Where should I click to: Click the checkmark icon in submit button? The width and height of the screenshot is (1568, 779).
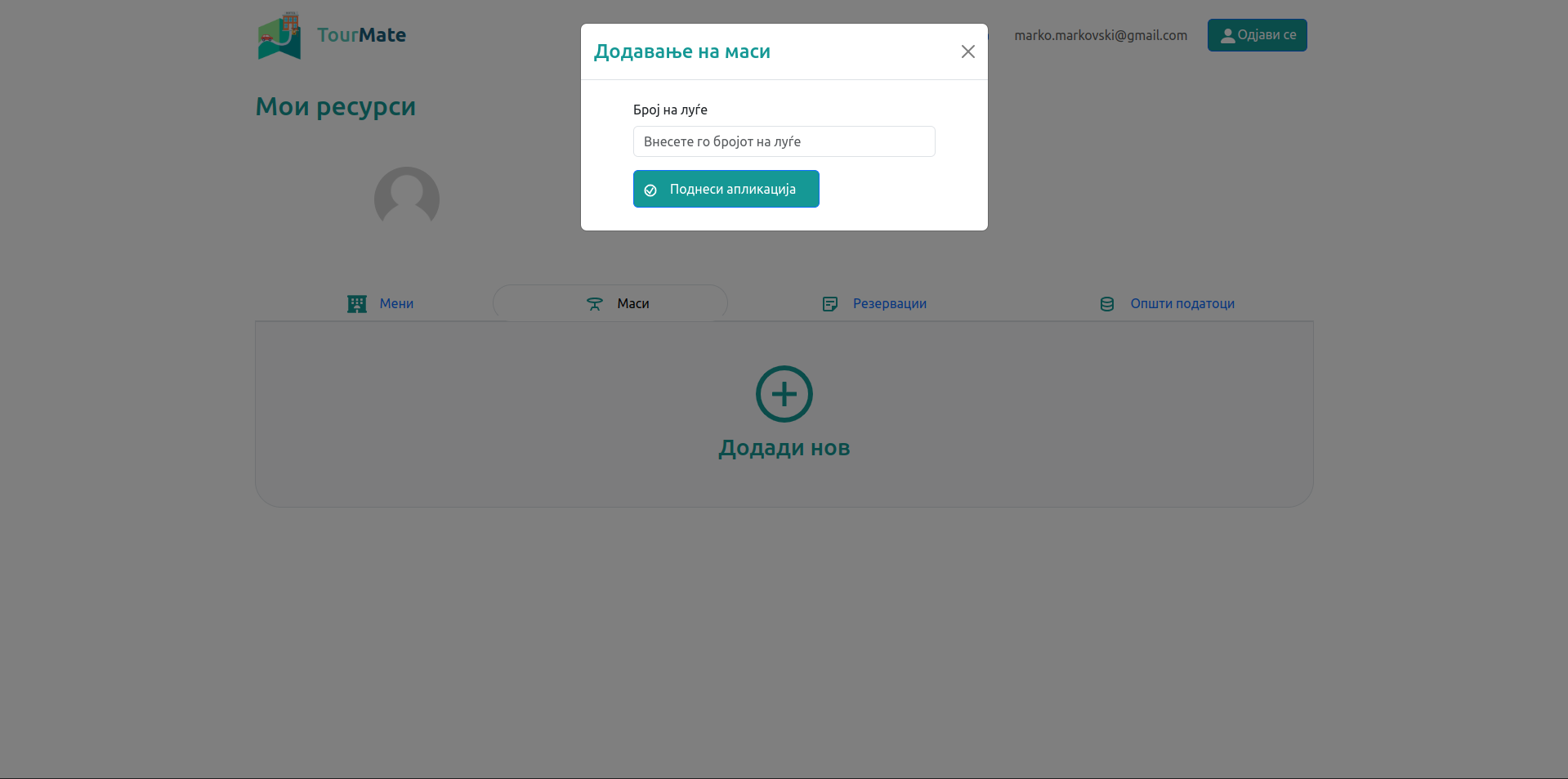650,190
